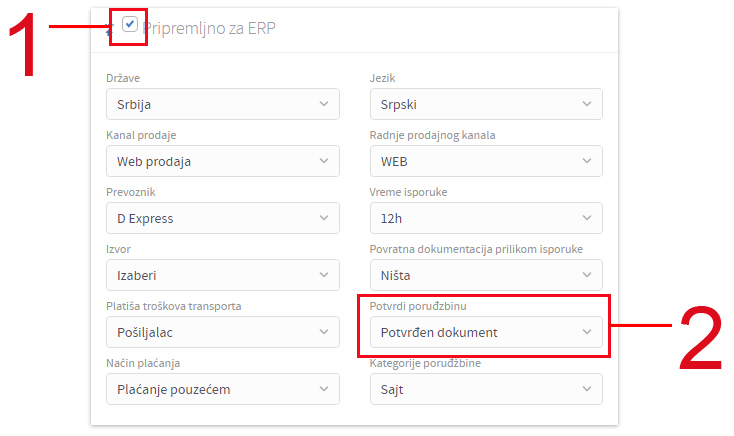The height and width of the screenshot is (436, 734).
Task: Open the Države dropdown showing Srbija
Action: pos(223,104)
